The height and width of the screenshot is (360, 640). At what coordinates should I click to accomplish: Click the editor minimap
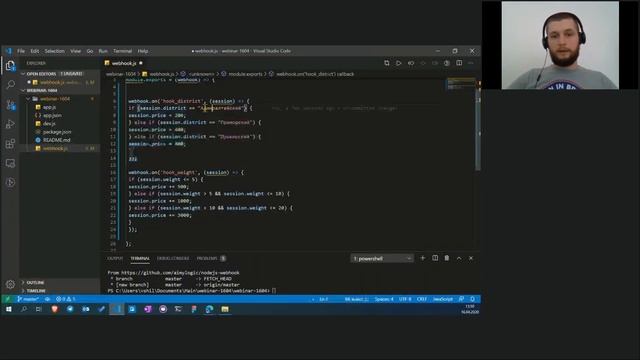461,84
